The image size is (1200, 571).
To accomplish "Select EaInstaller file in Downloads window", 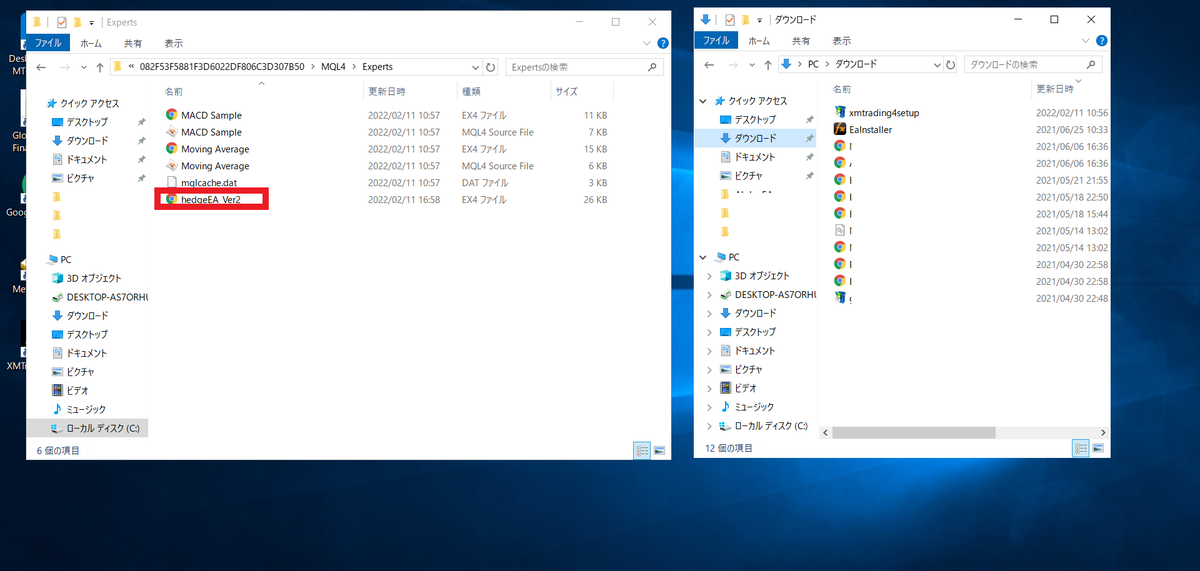I will tap(870, 129).
